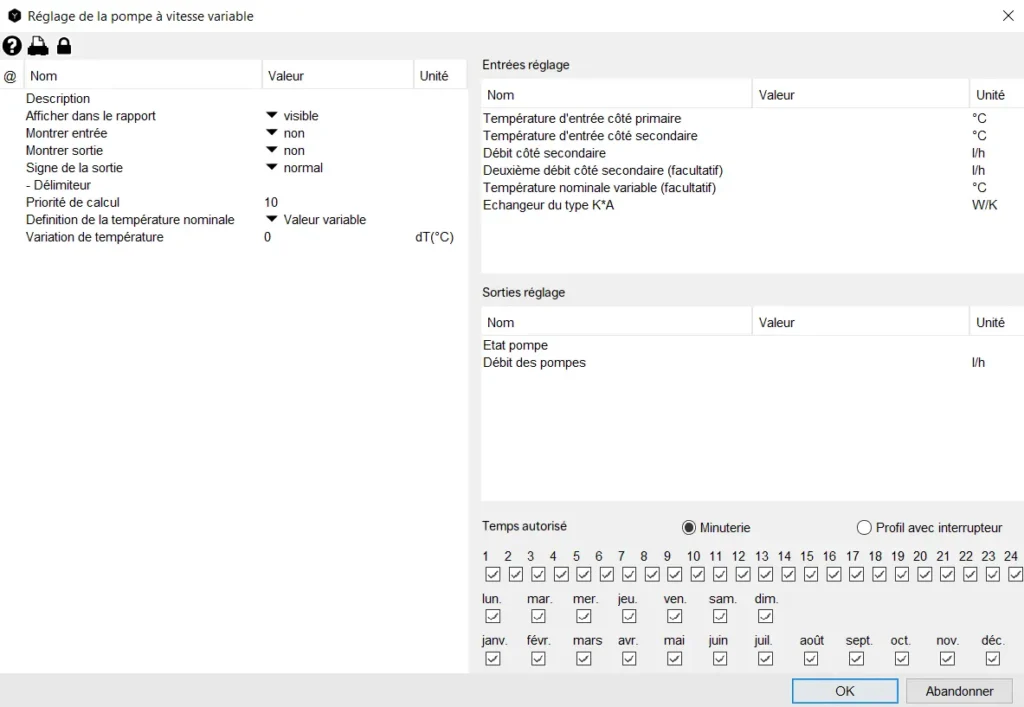
Task: Click the print icon in toolbar
Action: pyautogui.click(x=38, y=46)
